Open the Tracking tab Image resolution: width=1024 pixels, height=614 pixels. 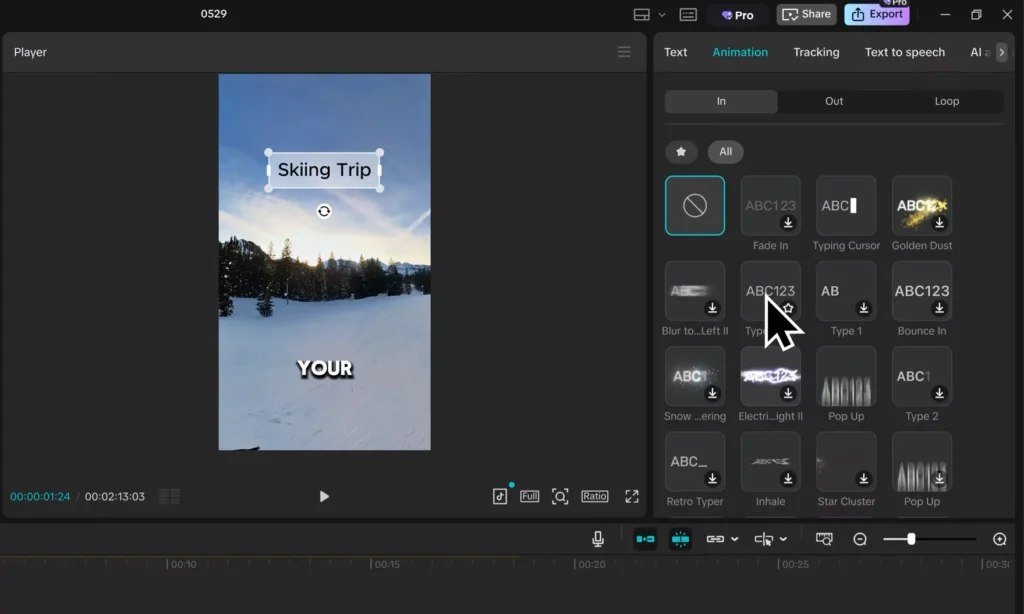(816, 52)
